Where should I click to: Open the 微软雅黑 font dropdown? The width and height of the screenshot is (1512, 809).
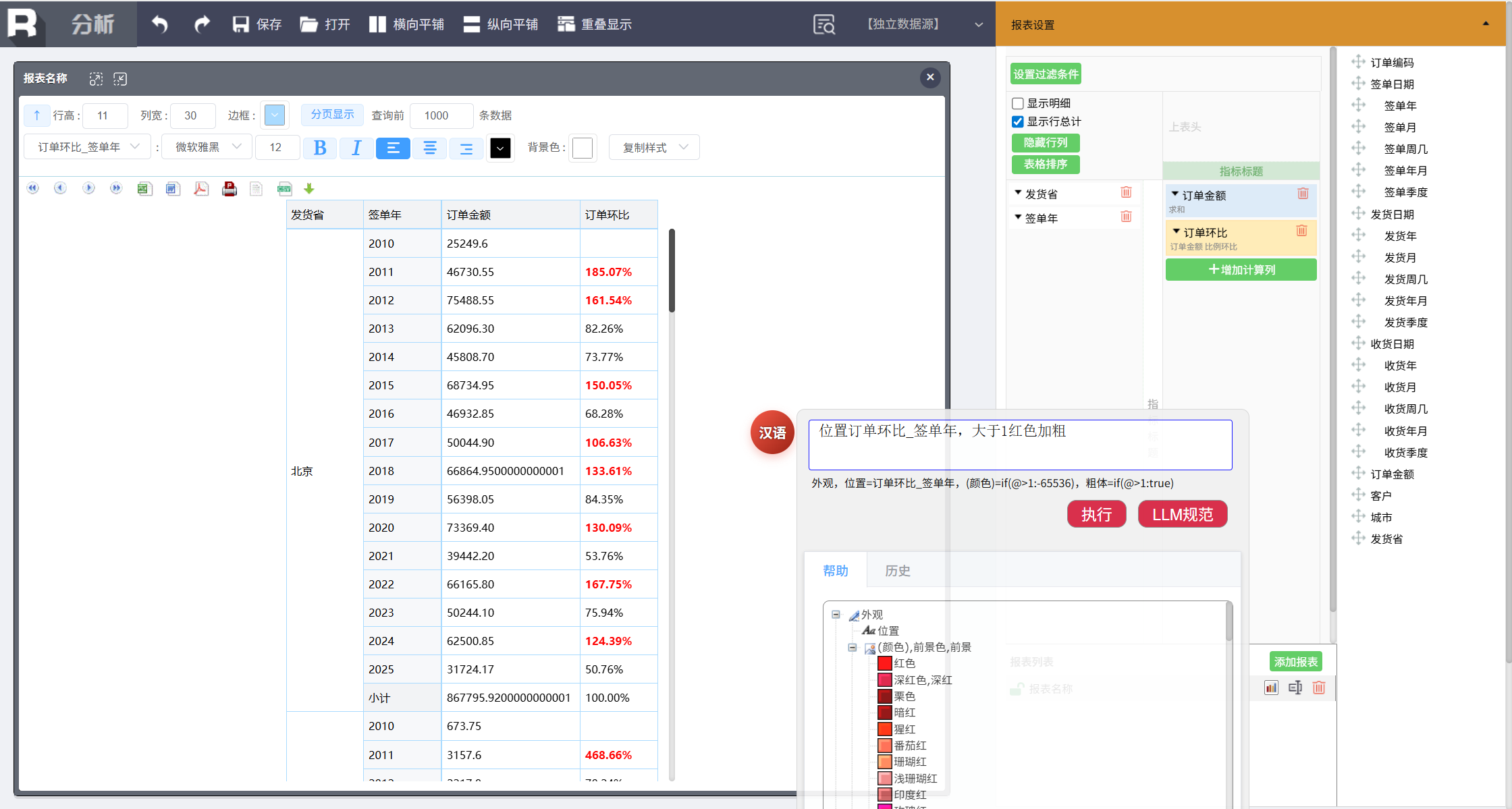point(207,147)
